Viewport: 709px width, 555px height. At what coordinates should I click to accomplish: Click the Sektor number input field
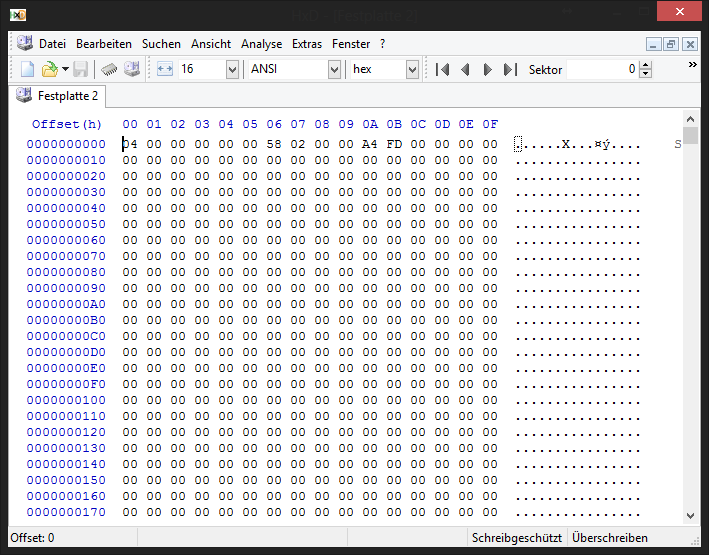(602, 69)
